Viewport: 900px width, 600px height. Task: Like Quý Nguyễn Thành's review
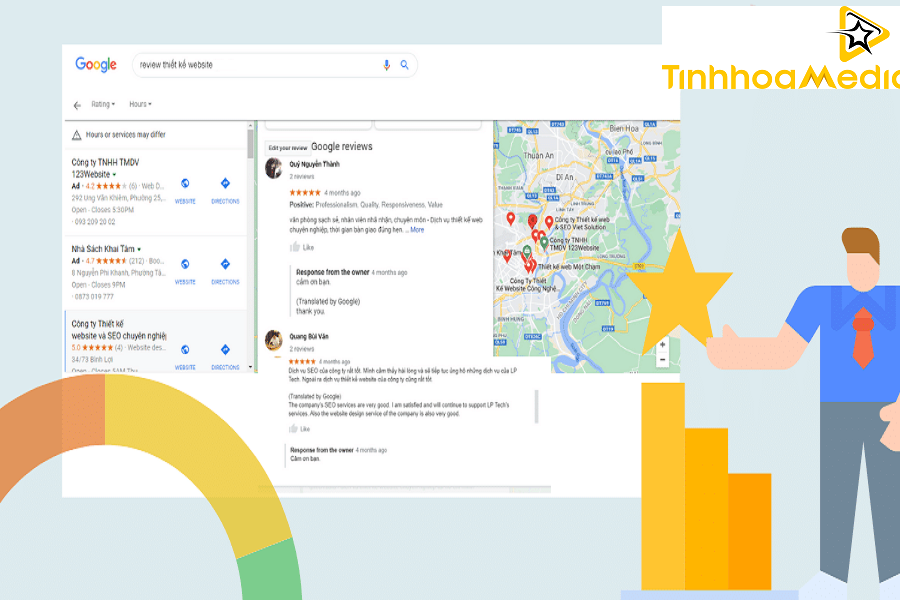pyautogui.click(x=302, y=247)
